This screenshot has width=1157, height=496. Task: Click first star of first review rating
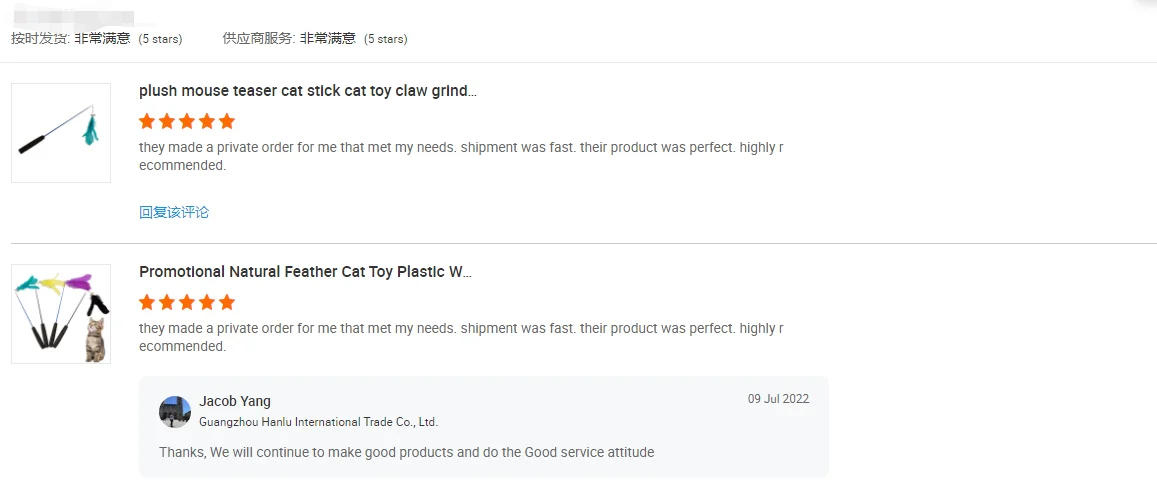[147, 121]
